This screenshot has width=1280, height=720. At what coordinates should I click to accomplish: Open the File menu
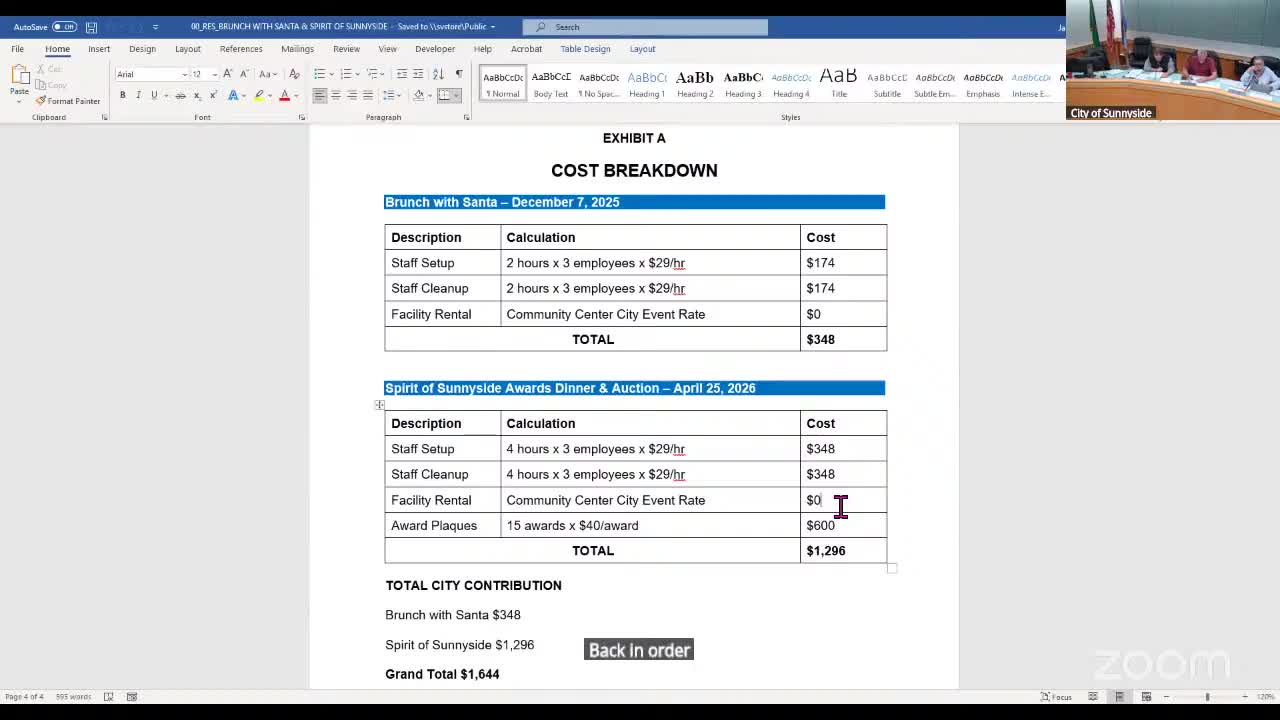[x=18, y=49]
